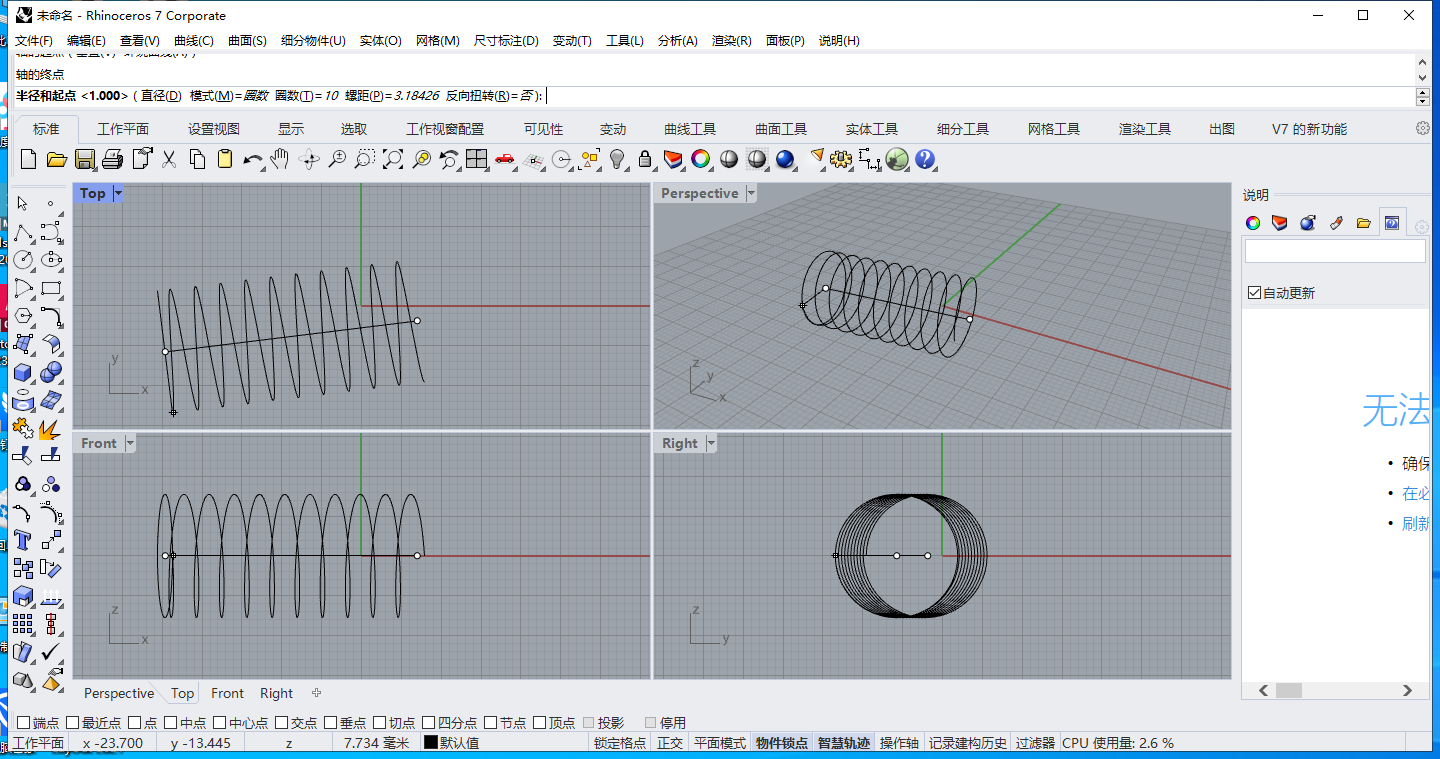Uncheck the 自动更新 checkbox
Viewport: 1440px width, 759px height.
(1254, 293)
